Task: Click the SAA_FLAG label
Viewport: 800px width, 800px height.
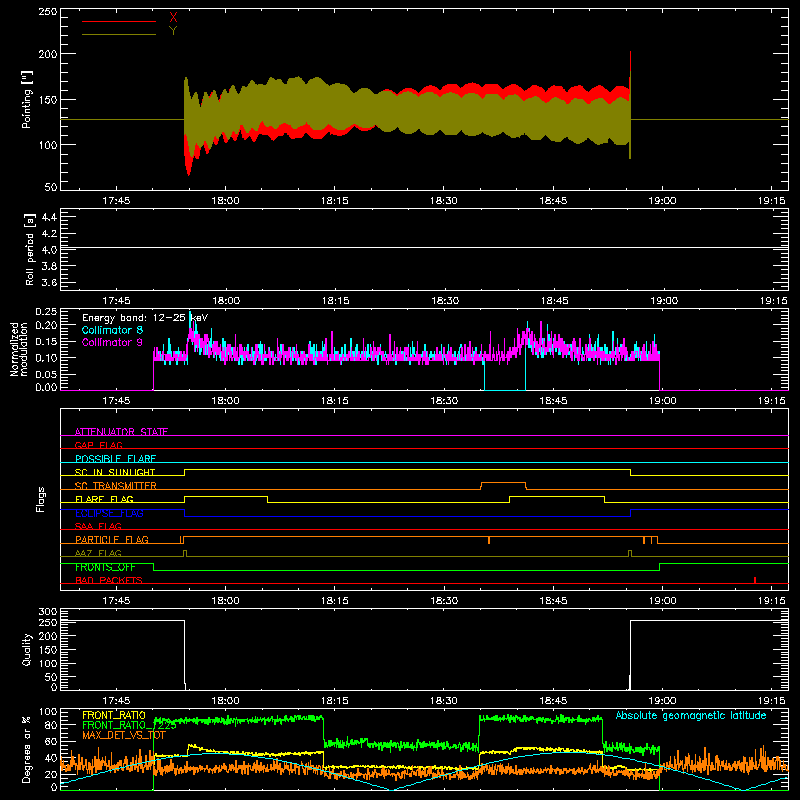Action: click(x=98, y=526)
